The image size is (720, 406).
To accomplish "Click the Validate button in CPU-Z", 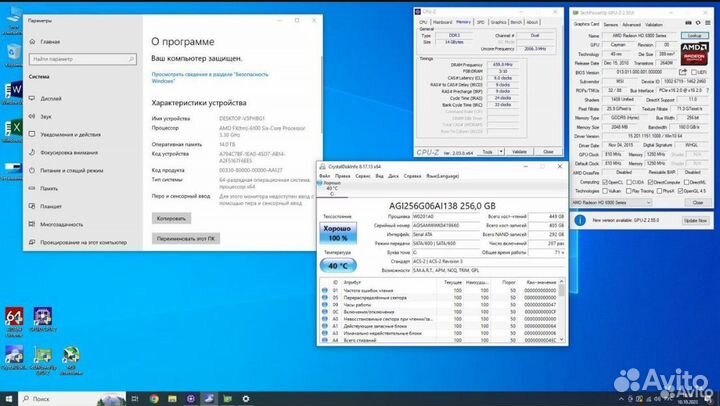I will [519, 152].
